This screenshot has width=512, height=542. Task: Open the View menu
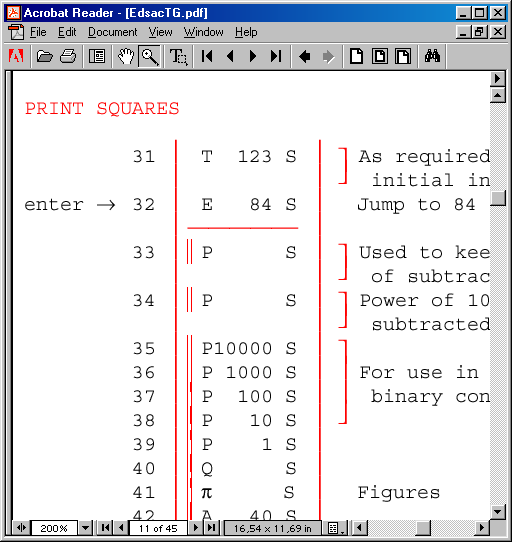click(x=160, y=32)
